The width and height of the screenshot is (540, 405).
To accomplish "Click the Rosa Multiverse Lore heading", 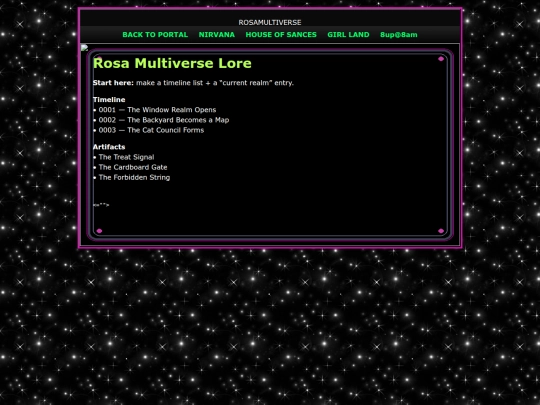I will coord(172,63).
